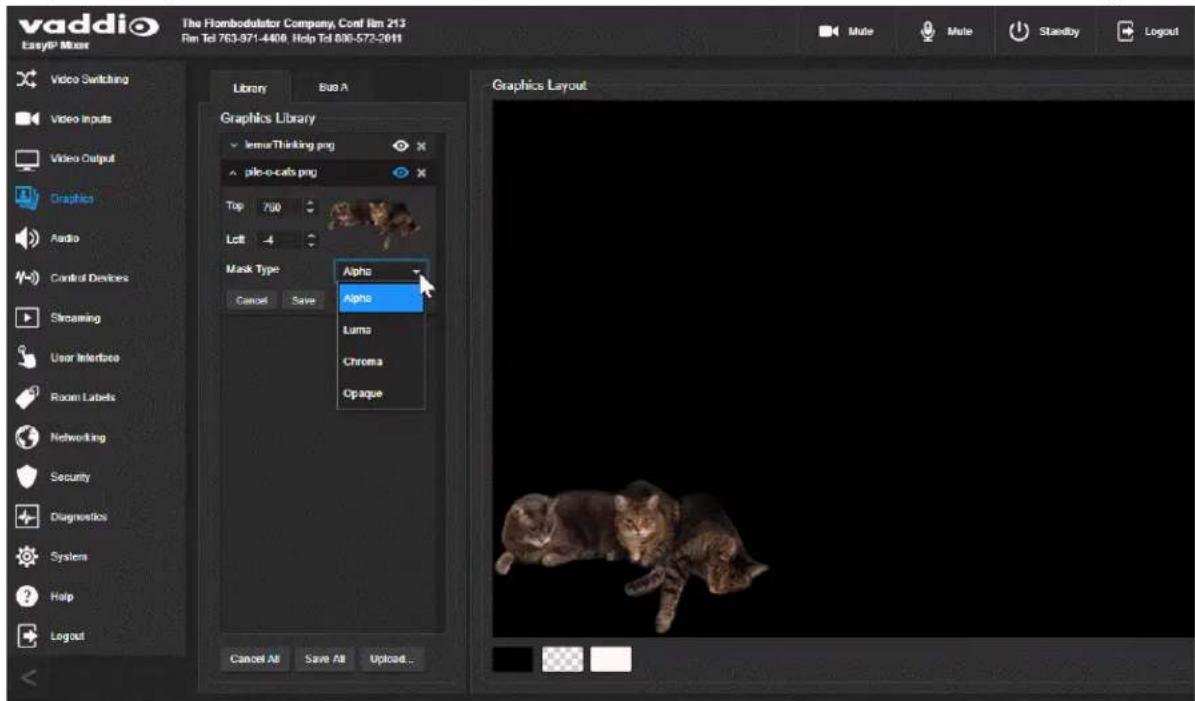Expand the lemurThinking.png entry
The height and width of the screenshot is (701, 1195).
point(234,145)
